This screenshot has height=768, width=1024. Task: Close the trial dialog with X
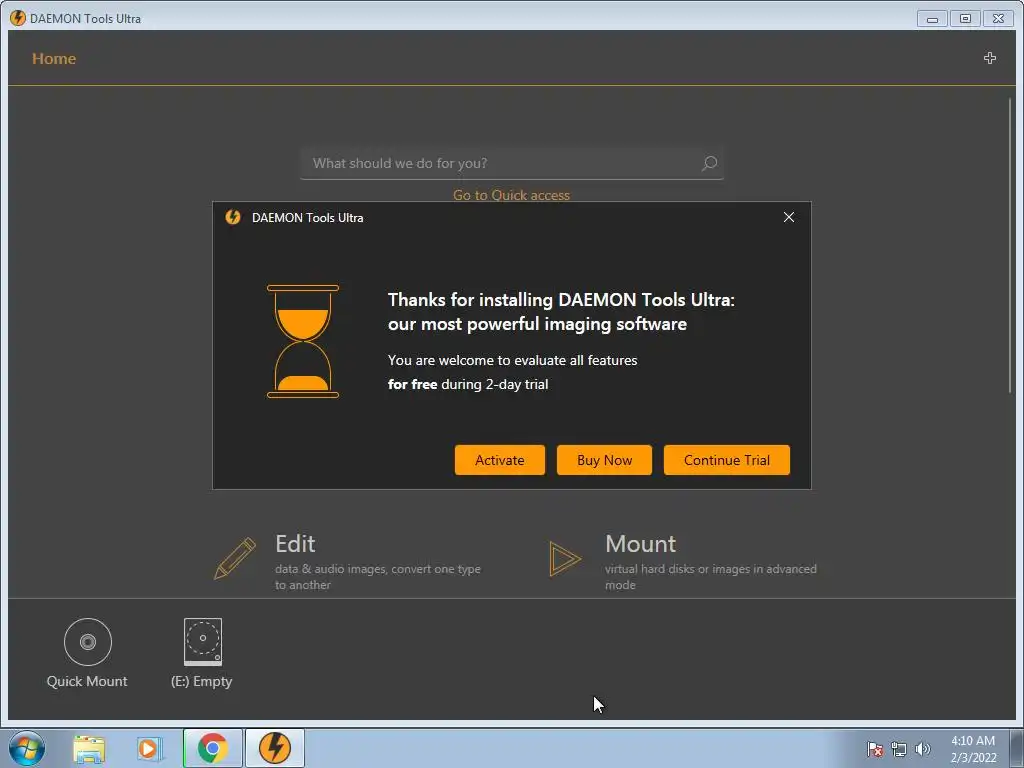(x=789, y=217)
